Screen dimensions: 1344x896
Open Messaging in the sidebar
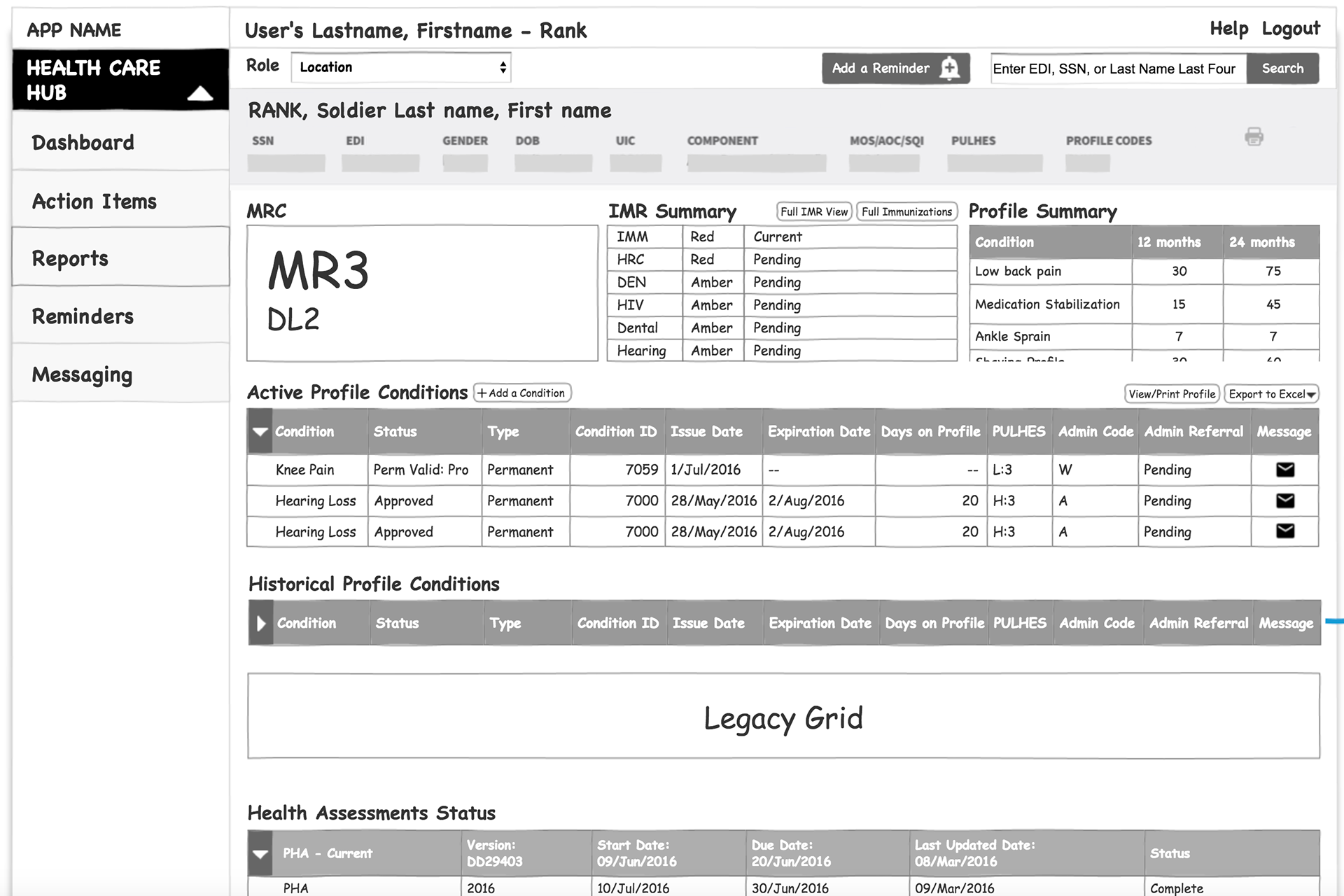point(120,374)
